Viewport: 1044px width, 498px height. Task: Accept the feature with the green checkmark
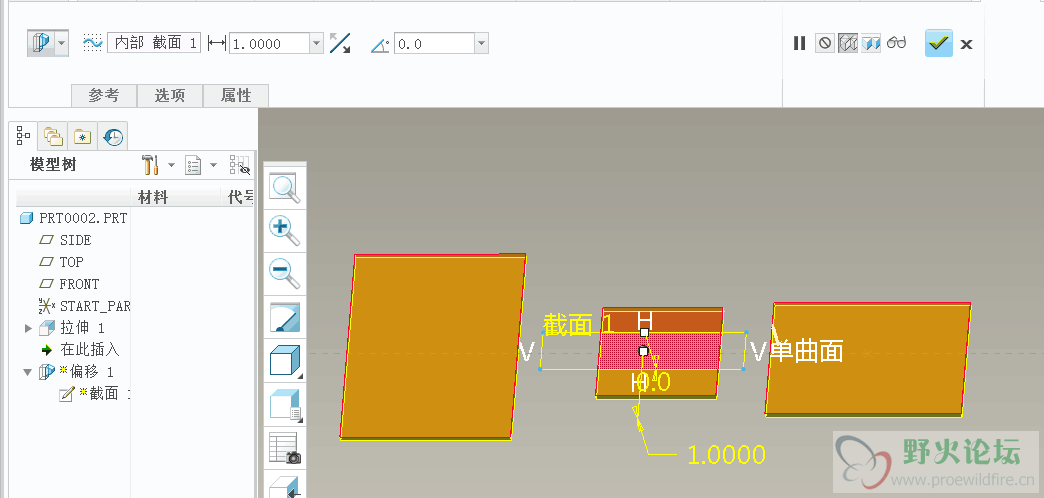[x=939, y=43]
